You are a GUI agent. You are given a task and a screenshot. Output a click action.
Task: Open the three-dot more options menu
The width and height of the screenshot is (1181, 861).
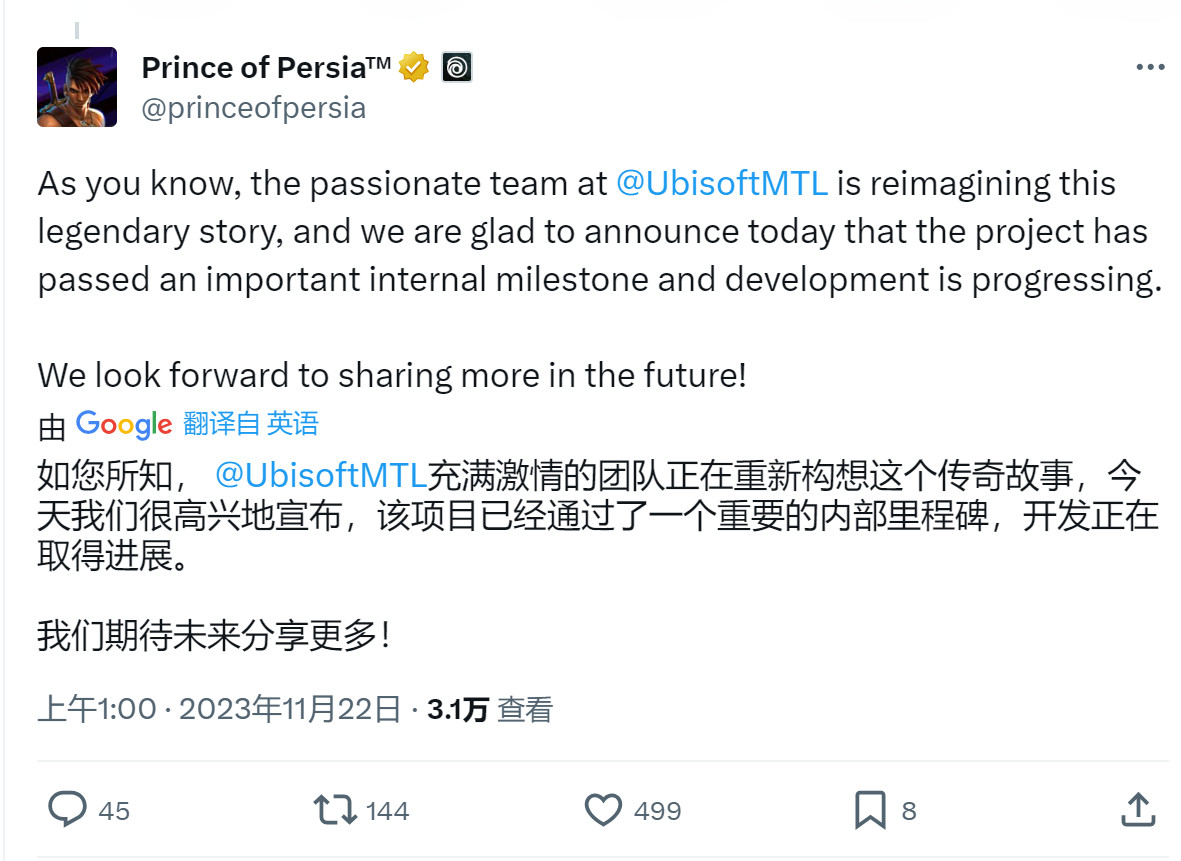tap(1151, 68)
